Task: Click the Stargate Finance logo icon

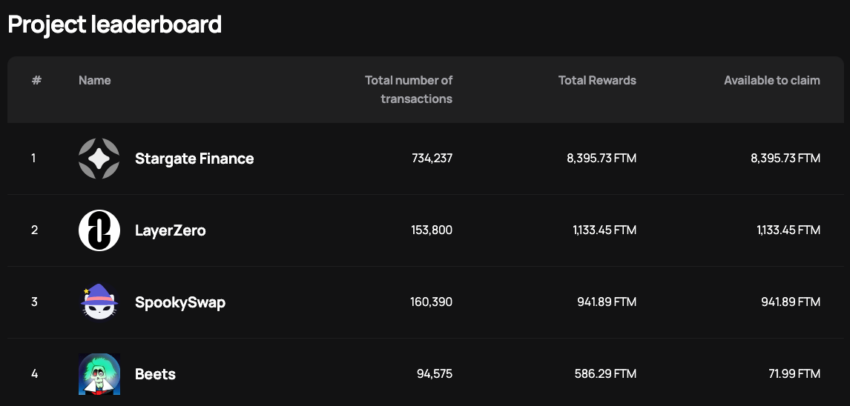Action: [99, 158]
